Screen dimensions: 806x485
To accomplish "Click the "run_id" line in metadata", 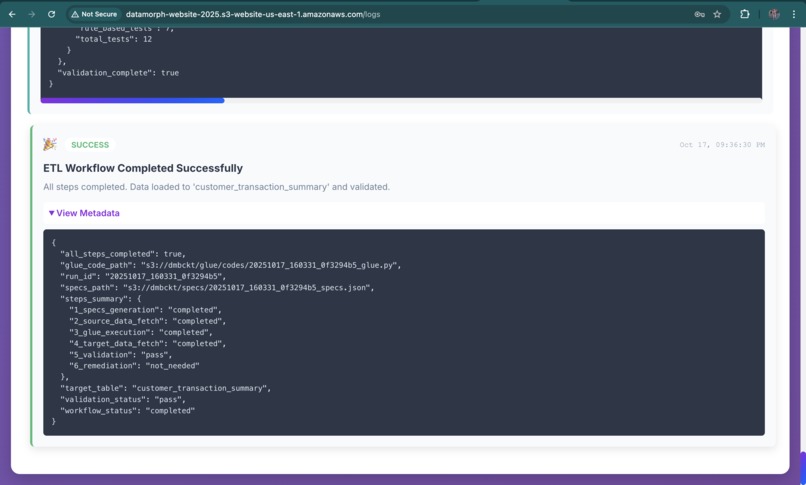I will 143,276.
